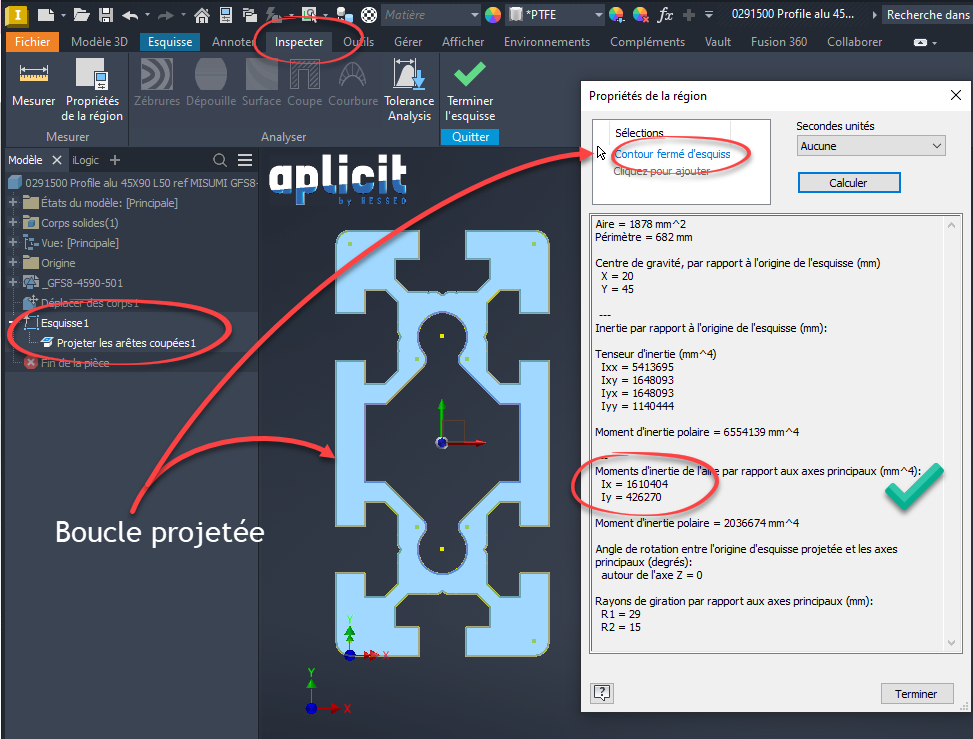Image resolution: width=973 pixels, height=739 pixels.
Task: Click the color wheel appearance icon
Action: [x=493, y=15]
